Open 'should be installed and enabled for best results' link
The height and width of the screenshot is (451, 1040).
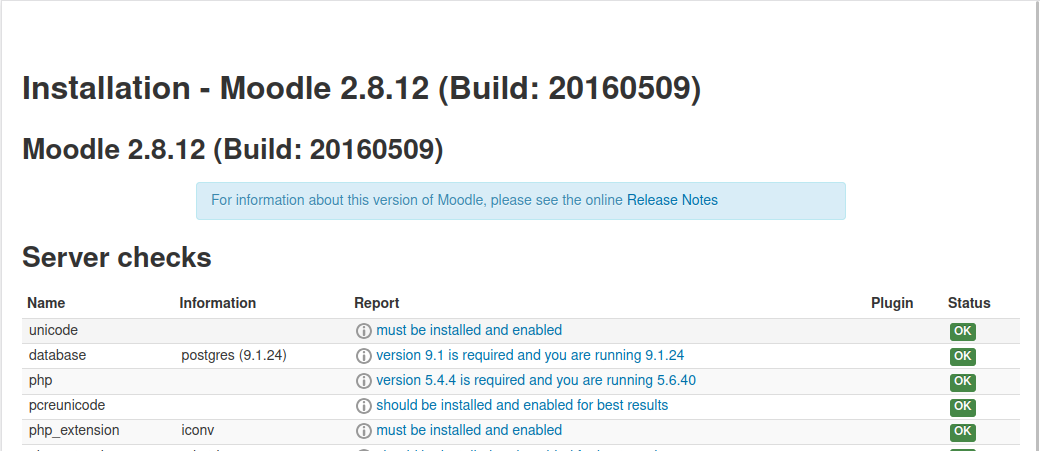pyautogui.click(x=522, y=405)
